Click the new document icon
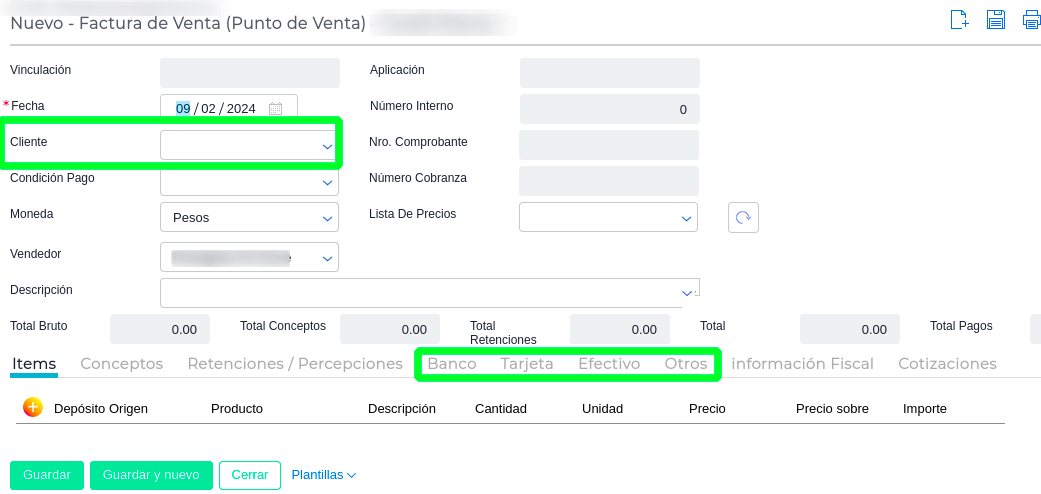The height and width of the screenshot is (494, 1041). pos(959,19)
